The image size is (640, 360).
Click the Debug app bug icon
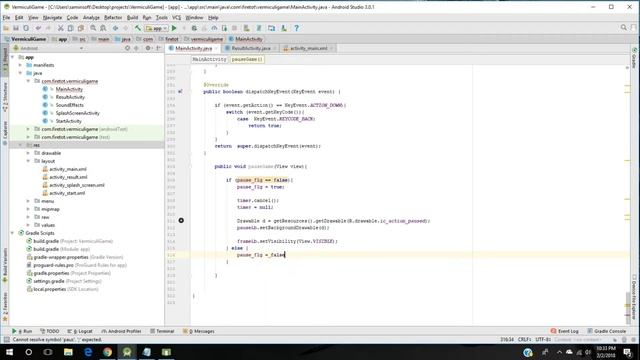coord(194,28)
